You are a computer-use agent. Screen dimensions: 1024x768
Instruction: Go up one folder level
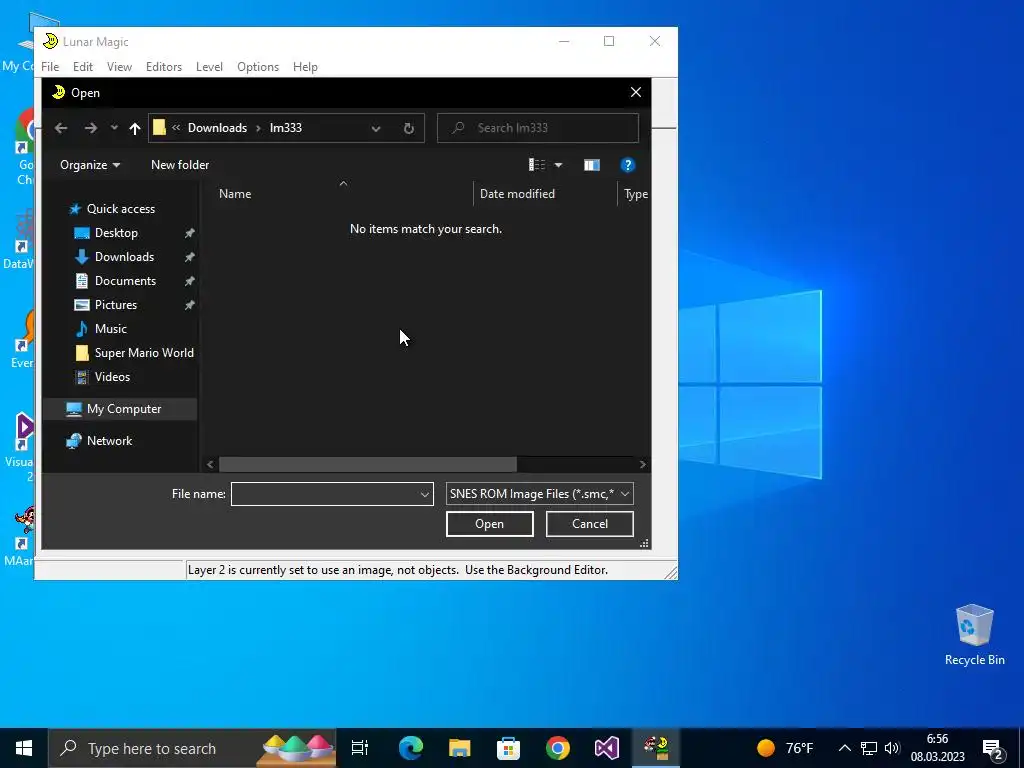135,128
